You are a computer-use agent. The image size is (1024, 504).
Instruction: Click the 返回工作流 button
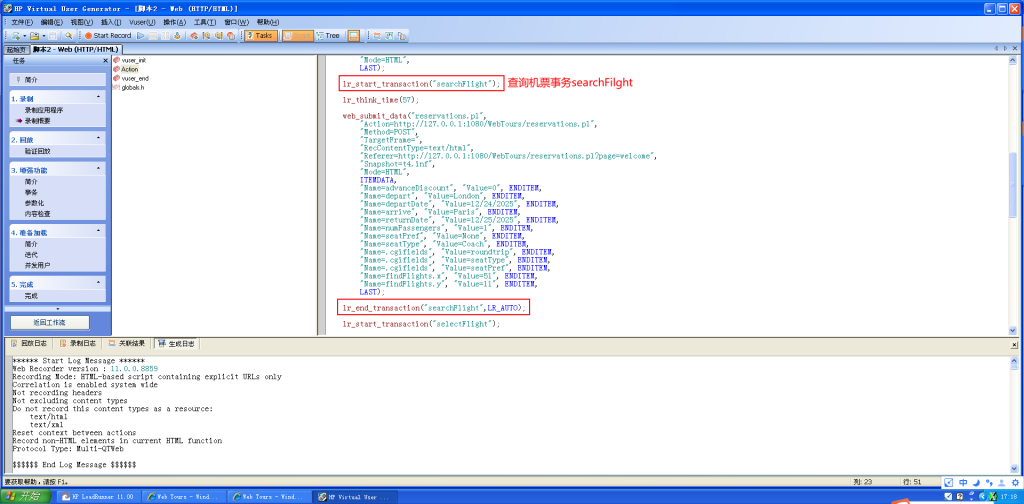click(49, 323)
